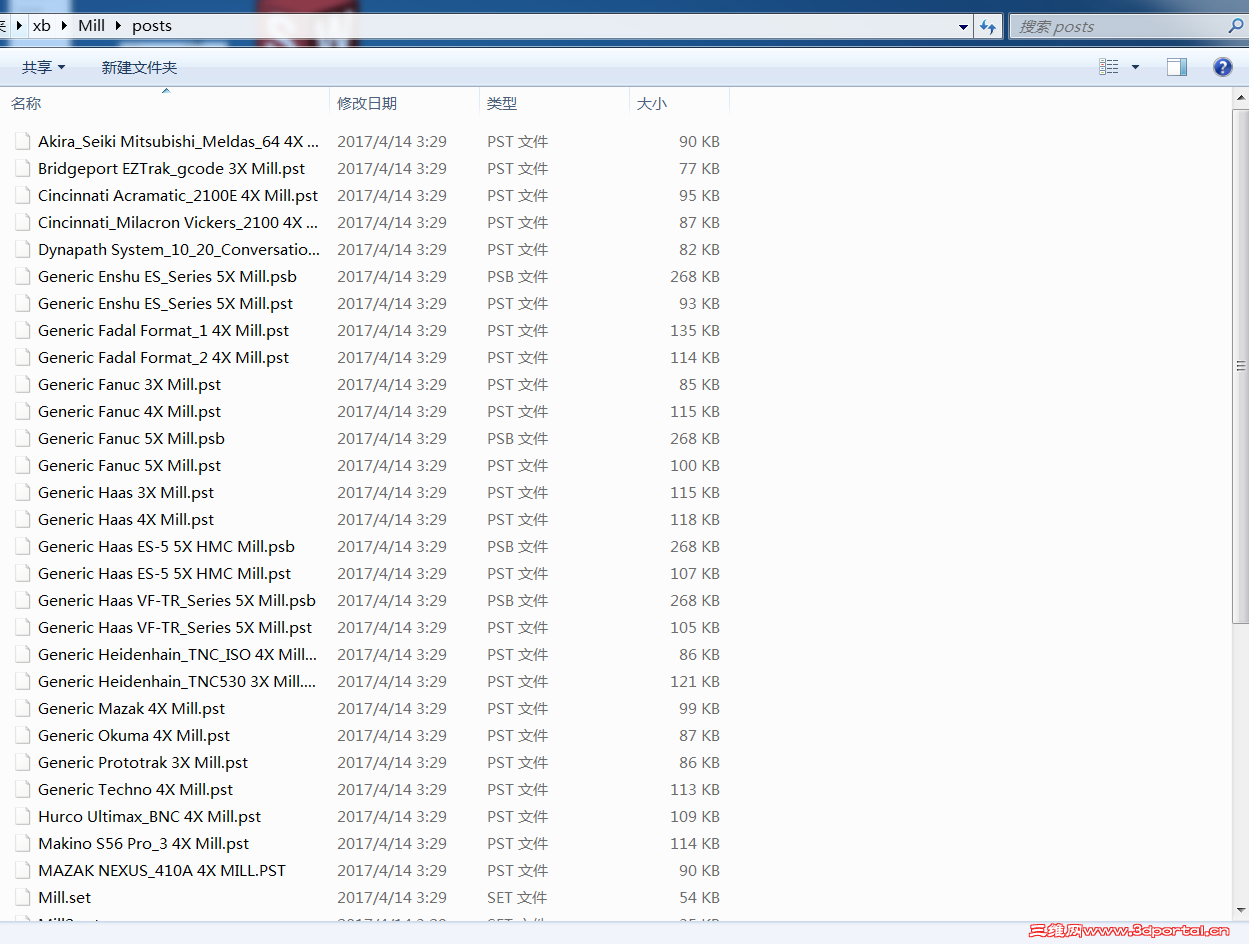Open the 共享 share menu
This screenshot has width=1249, height=944.
[43, 67]
